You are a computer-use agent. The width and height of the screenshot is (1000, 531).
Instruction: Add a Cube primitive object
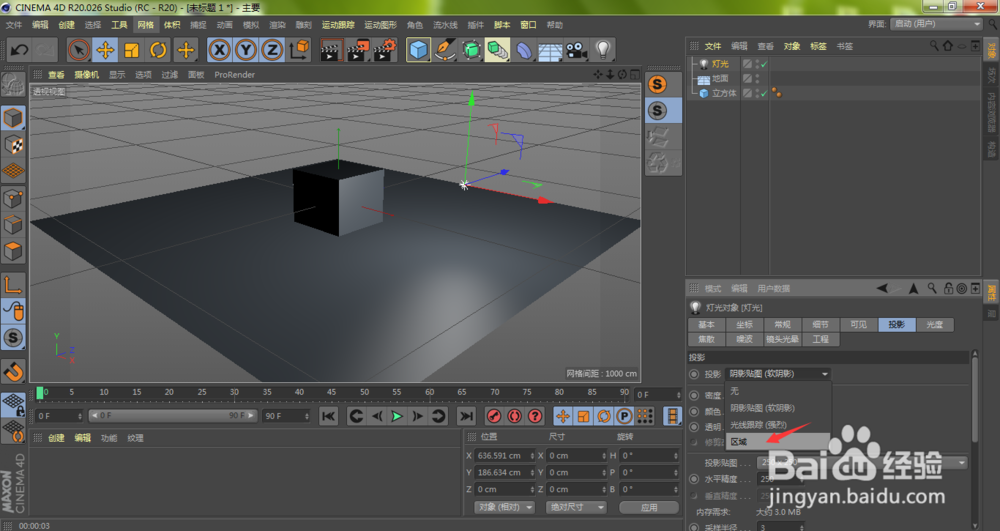tap(418, 50)
